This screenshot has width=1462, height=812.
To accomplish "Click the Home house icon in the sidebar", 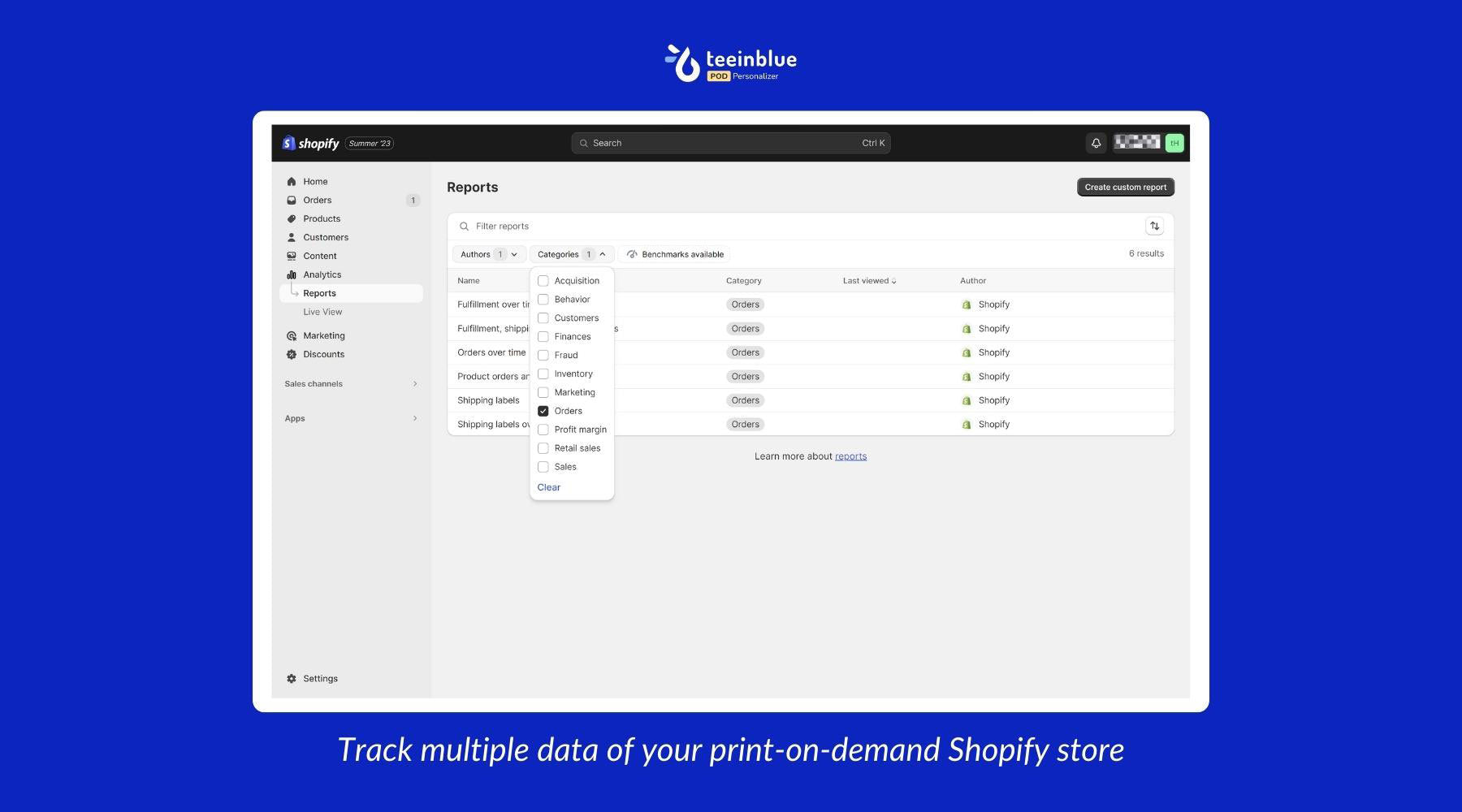I will [x=292, y=182].
